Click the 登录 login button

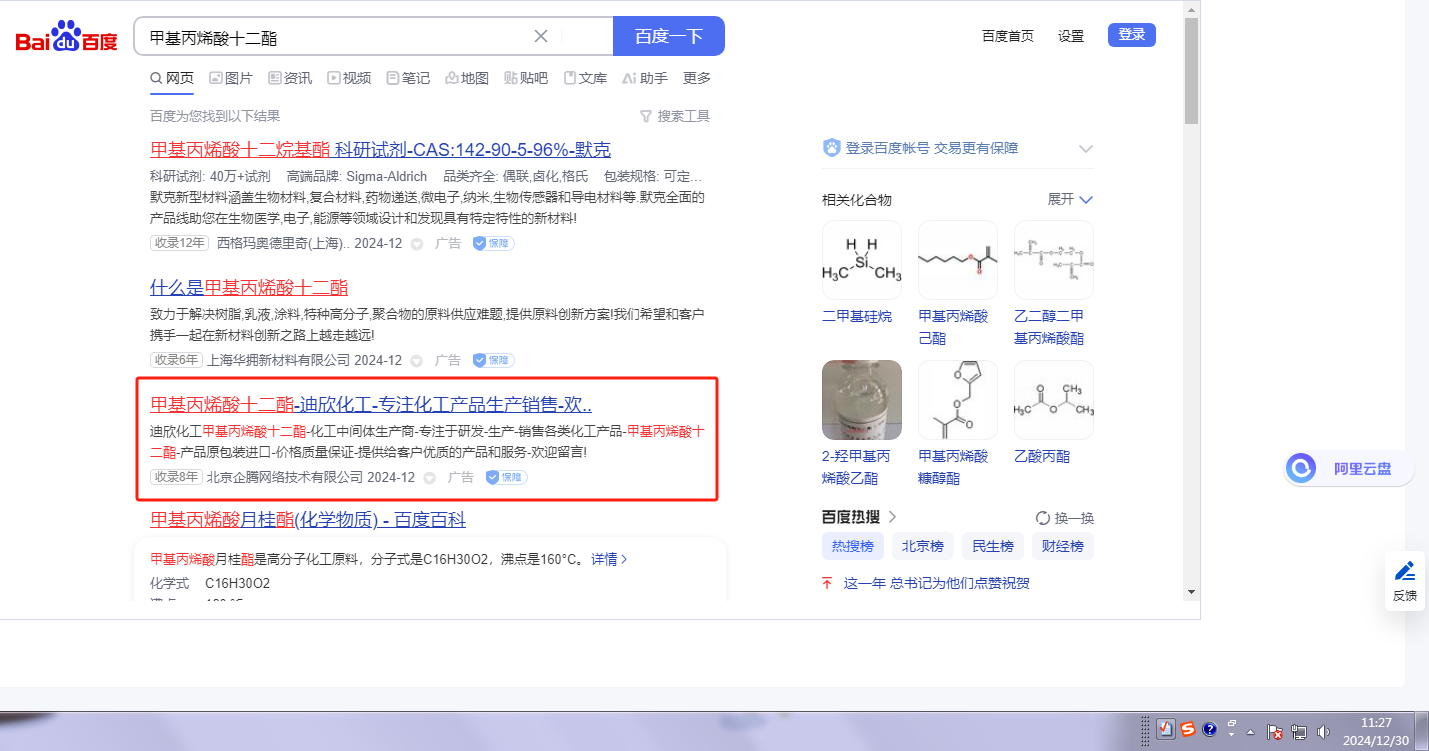(x=1131, y=35)
